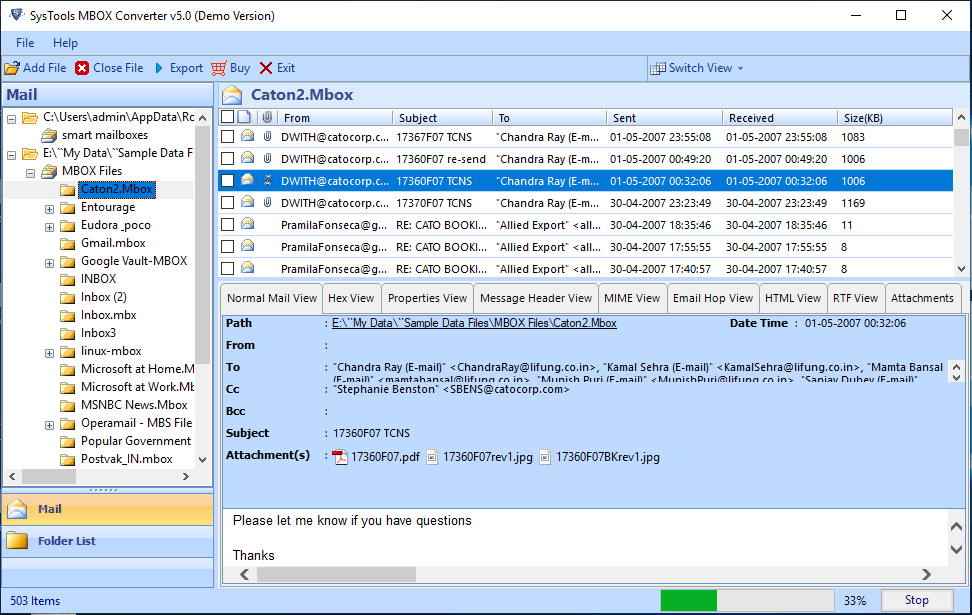Open the Switch View dropdown
The width and height of the screenshot is (972, 615).
click(x=698, y=68)
